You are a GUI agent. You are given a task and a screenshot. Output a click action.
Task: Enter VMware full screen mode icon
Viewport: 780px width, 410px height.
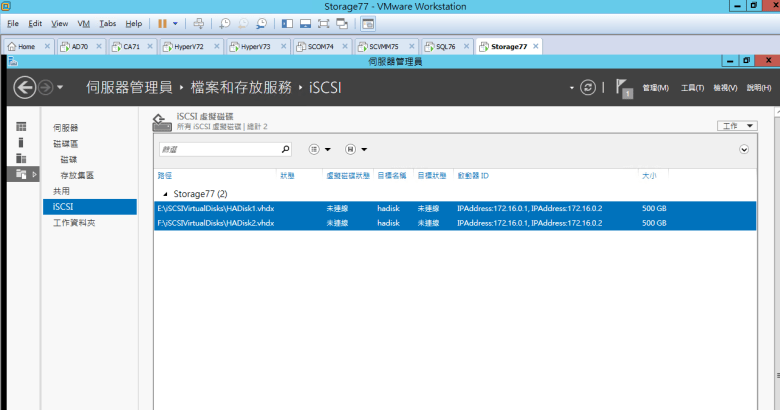pos(325,23)
